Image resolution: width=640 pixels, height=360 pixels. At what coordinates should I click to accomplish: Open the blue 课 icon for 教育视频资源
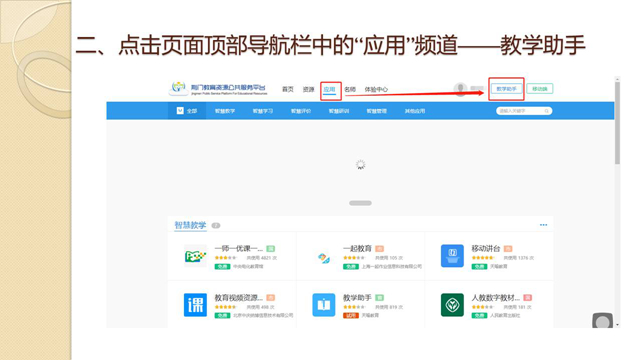195,305
